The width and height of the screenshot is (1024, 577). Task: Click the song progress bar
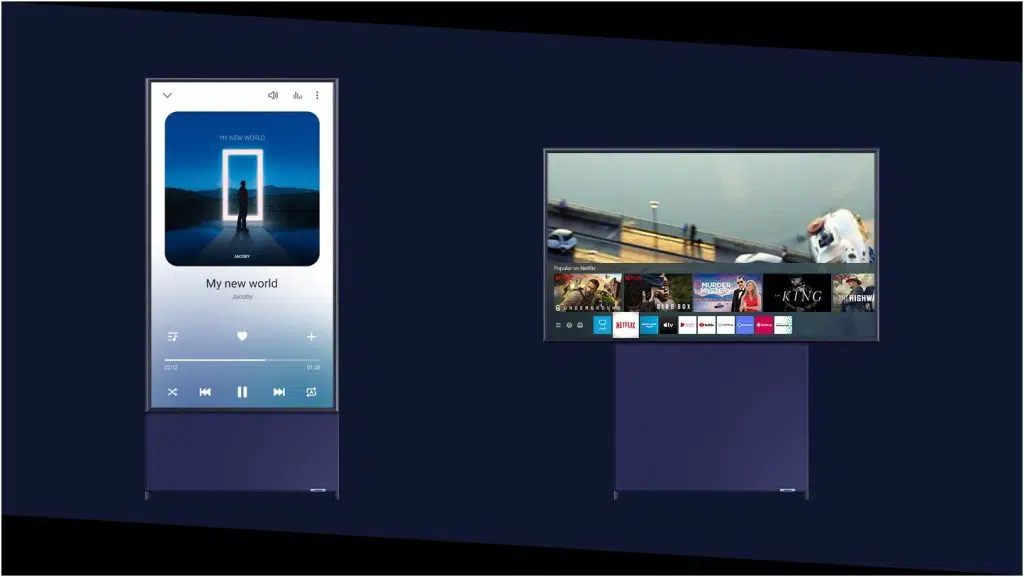tap(243, 360)
